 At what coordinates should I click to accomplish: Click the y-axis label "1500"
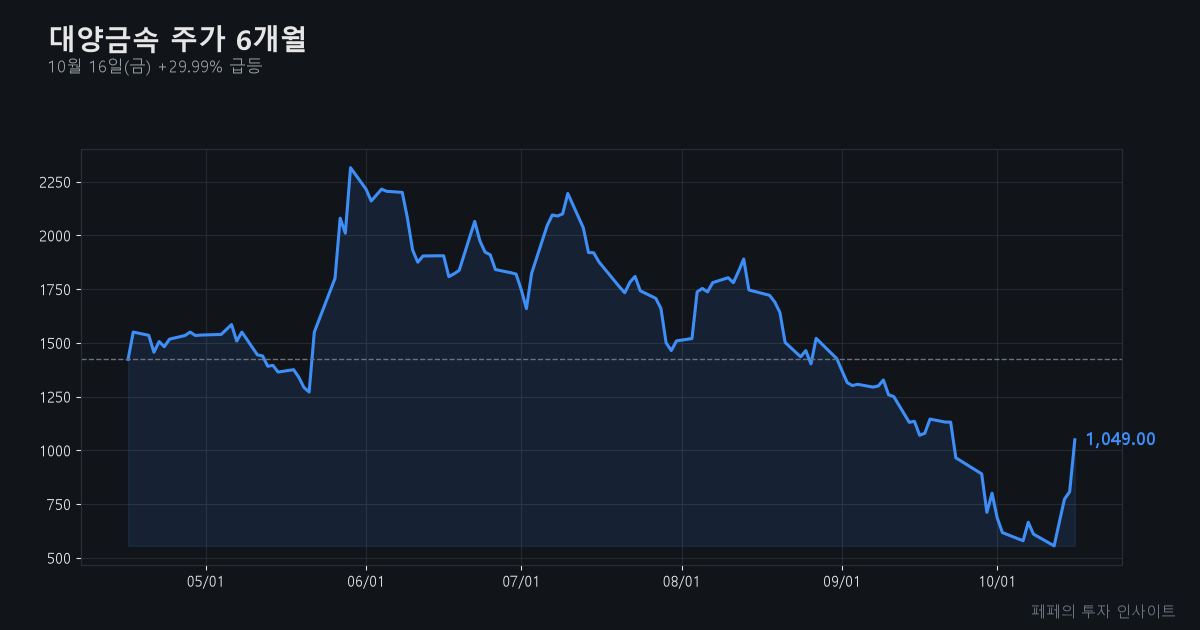point(54,344)
